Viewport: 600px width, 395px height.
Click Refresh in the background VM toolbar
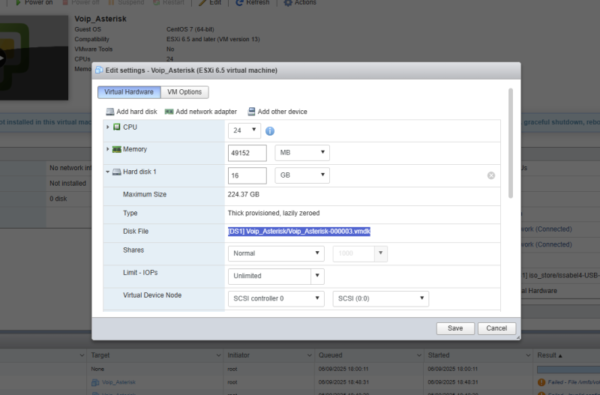click(x=253, y=2)
